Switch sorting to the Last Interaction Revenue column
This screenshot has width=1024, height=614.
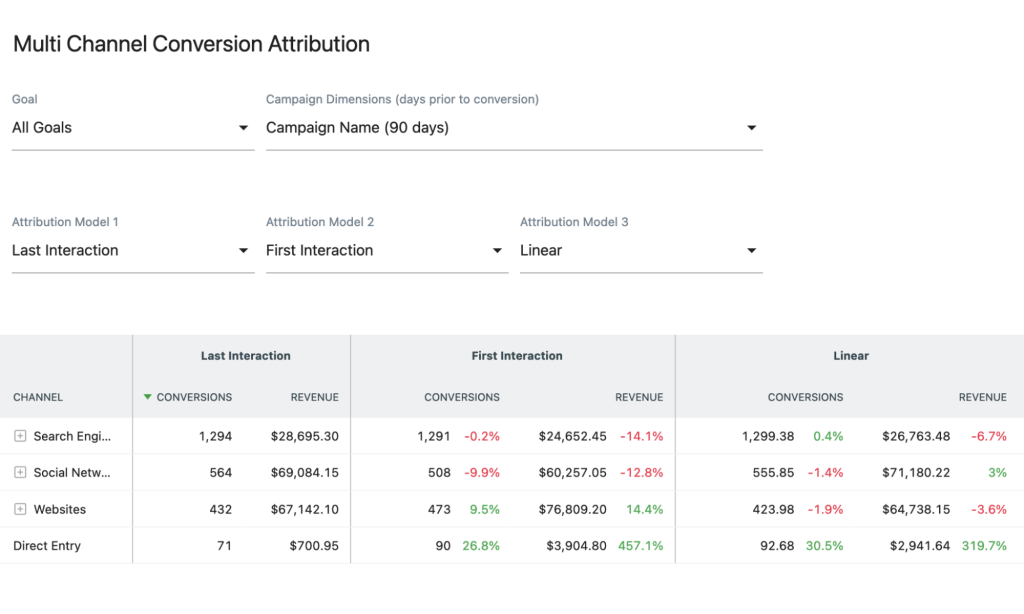pos(314,397)
